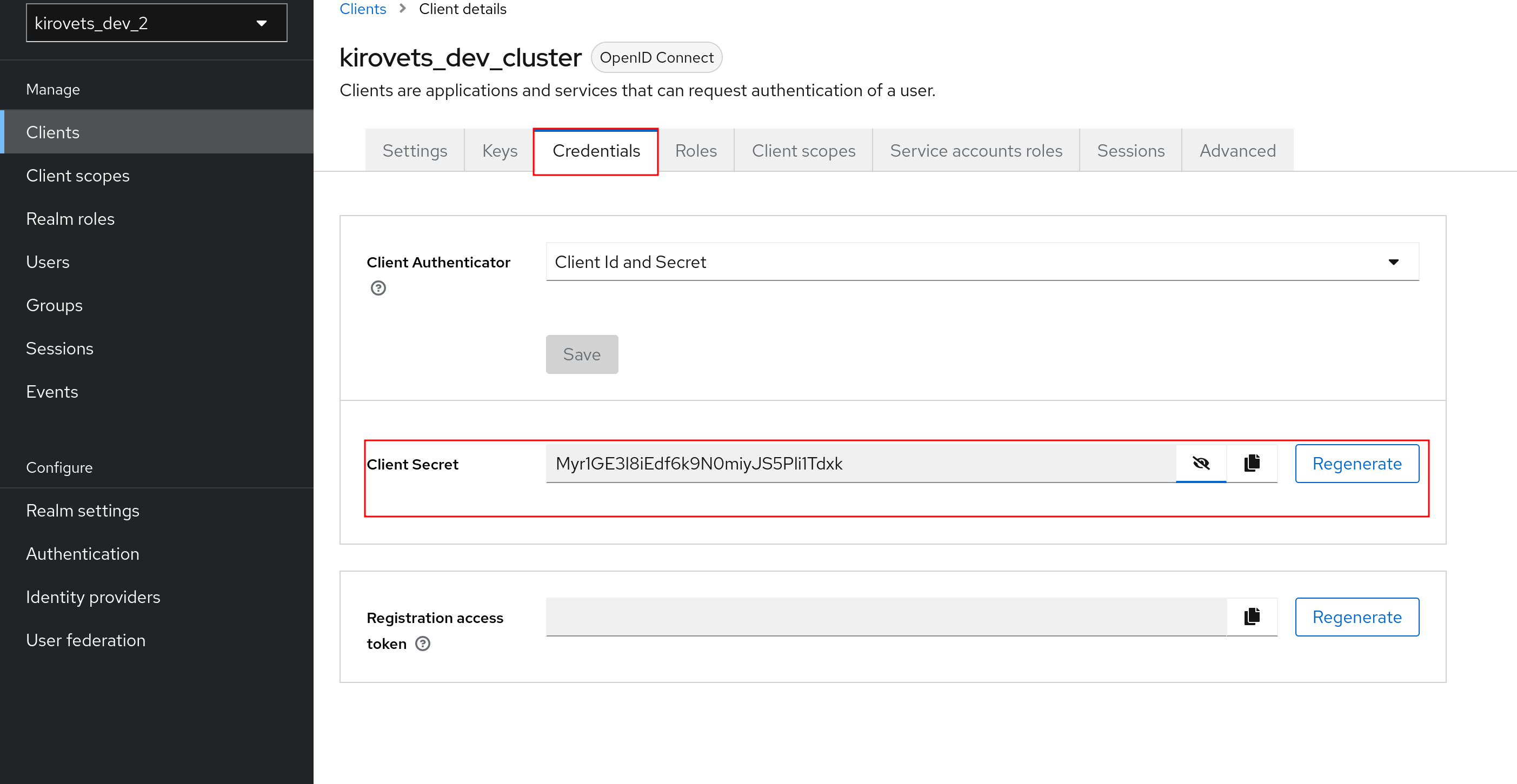Switch to the Keys tab
The image size is (1517, 784).
(499, 150)
